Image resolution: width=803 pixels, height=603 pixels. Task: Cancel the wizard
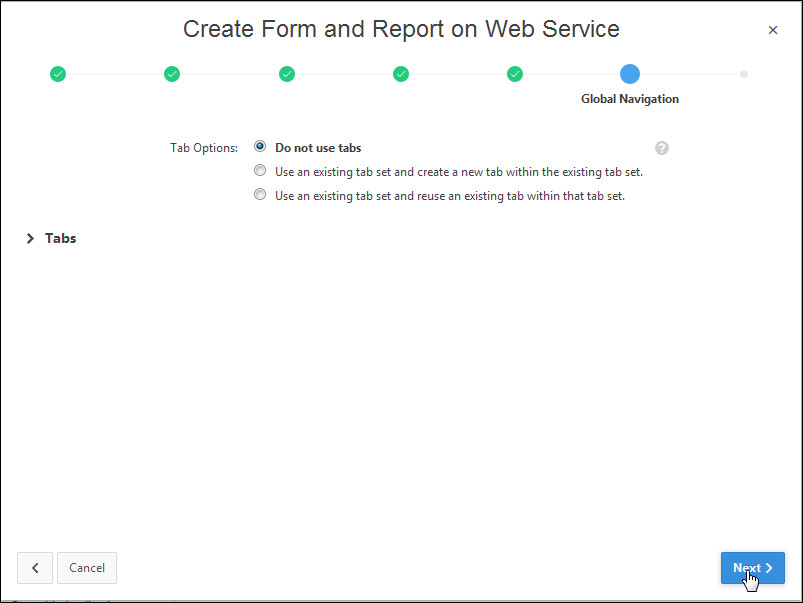click(x=87, y=568)
